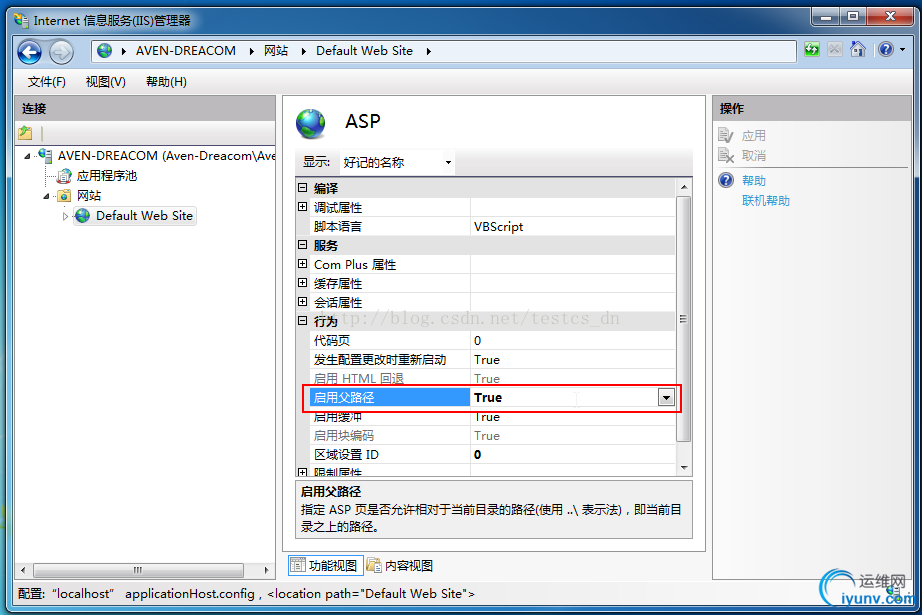The image size is (922, 615).
Task: Refresh page with green refresh icon
Action: [x=812, y=49]
